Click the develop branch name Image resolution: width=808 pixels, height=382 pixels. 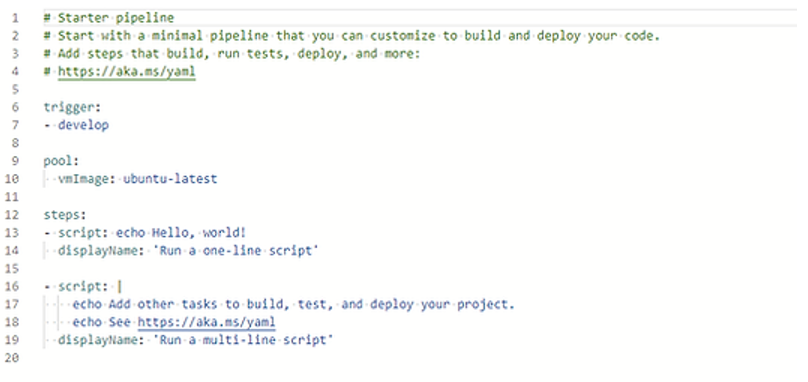(x=83, y=125)
